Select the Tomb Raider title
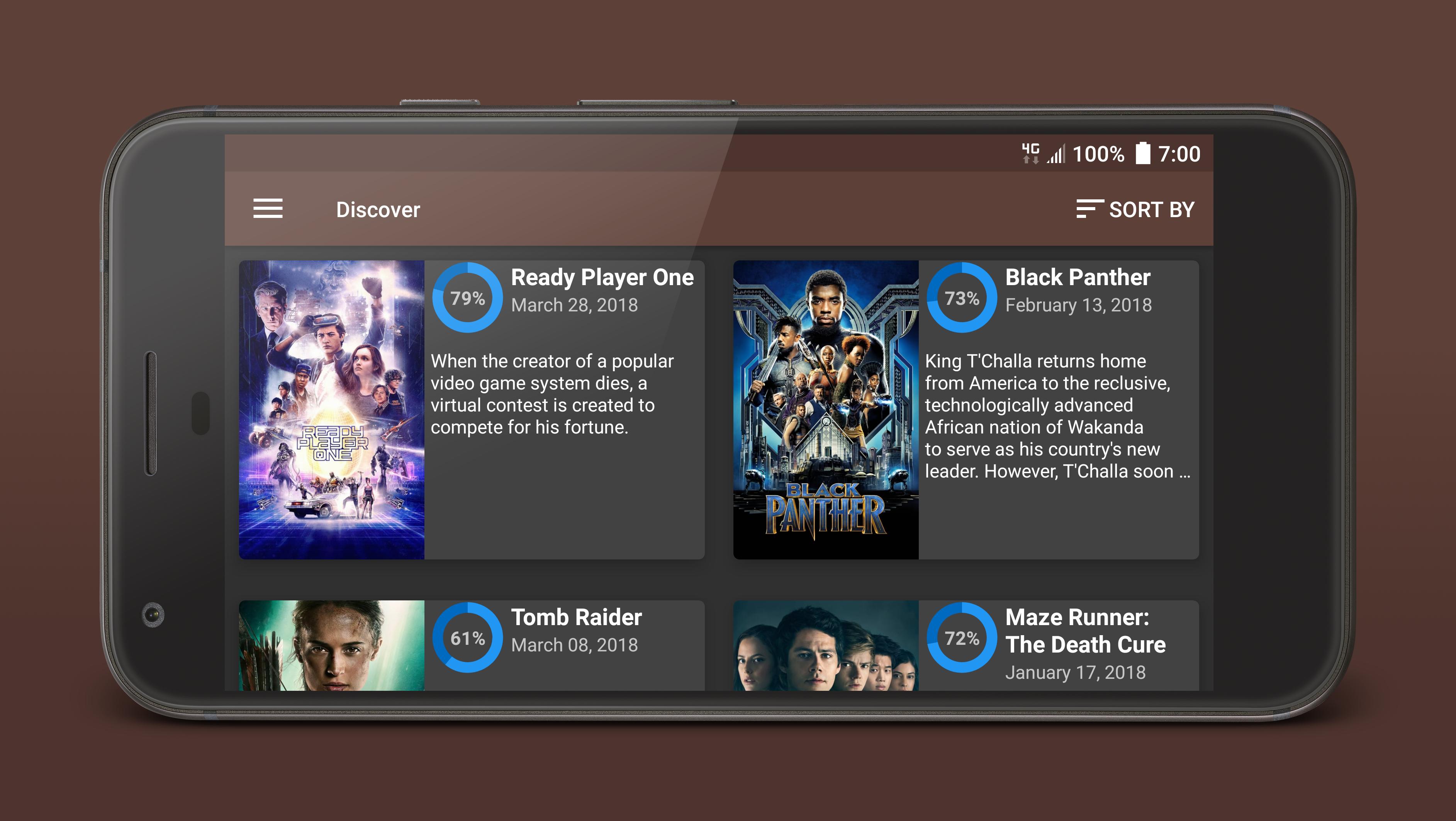Screen dimensions: 1456x821 576,617
